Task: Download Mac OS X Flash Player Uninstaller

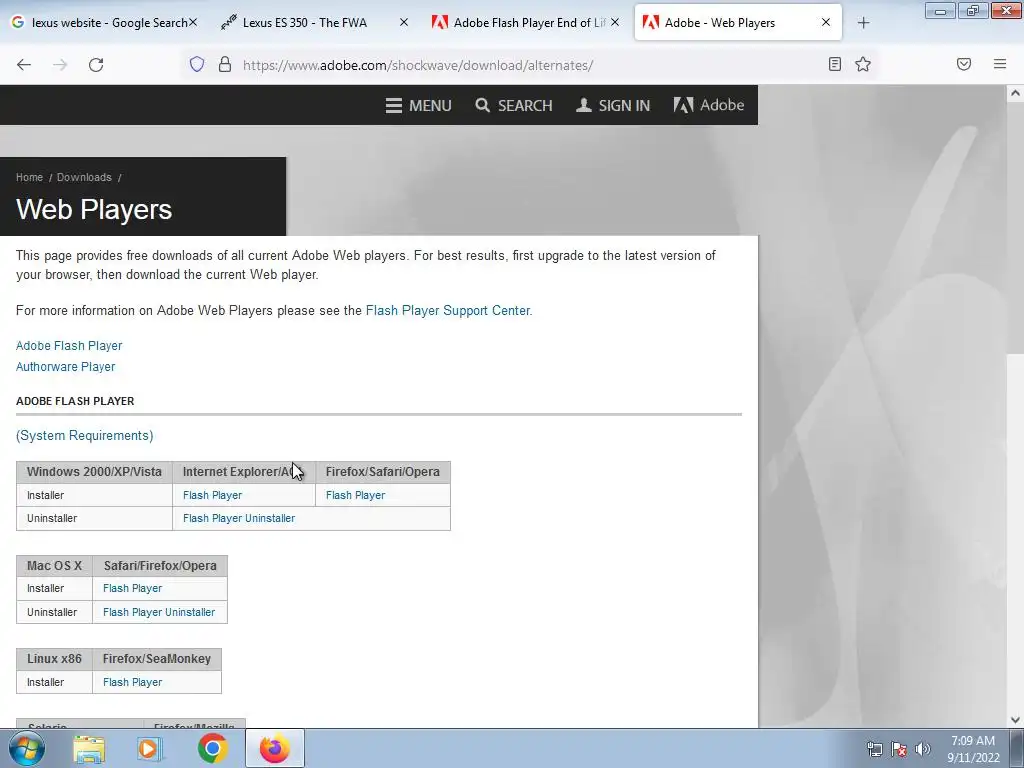Action: [x=159, y=612]
